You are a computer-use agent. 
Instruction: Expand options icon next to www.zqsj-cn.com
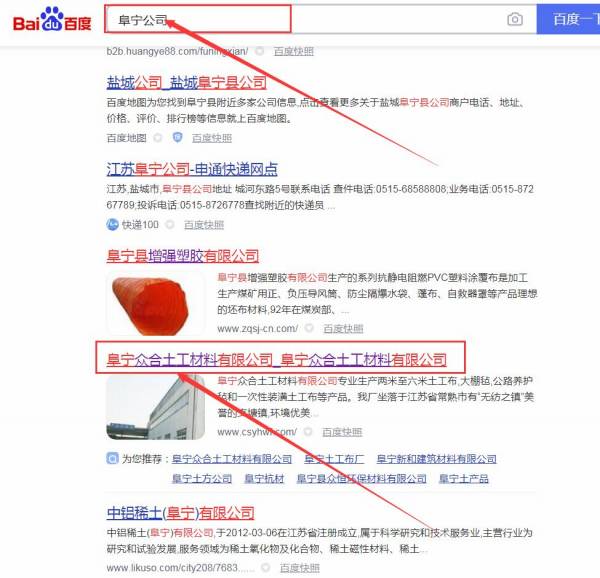click(x=309, y=328)
